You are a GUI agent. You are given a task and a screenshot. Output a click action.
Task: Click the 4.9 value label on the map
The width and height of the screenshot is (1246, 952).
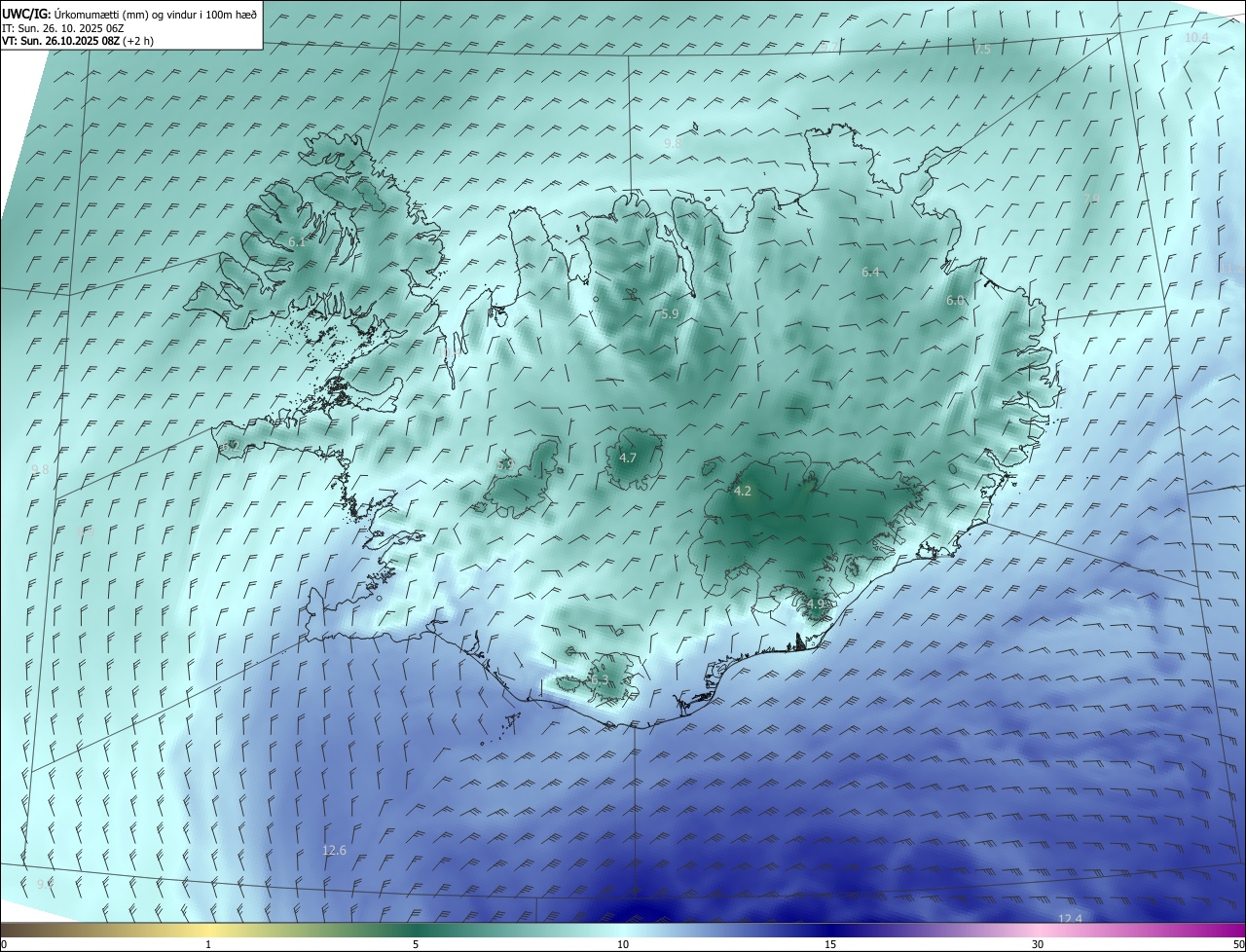(x=815, y=604)
